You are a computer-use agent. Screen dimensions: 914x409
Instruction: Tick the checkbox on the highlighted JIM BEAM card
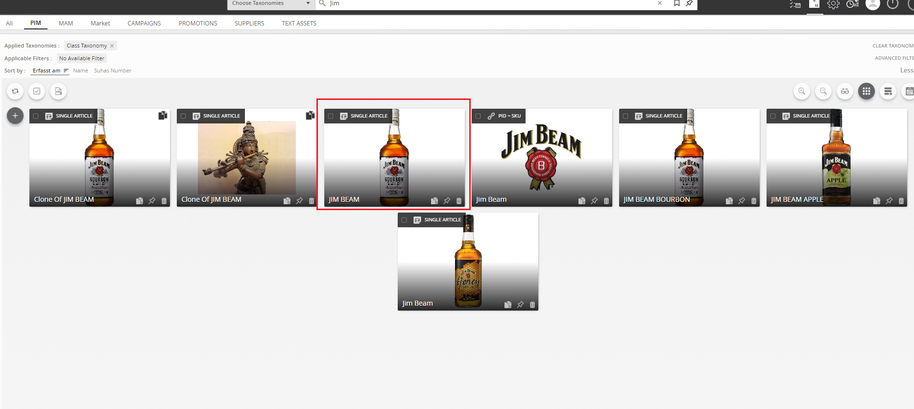tap(331, 116)
